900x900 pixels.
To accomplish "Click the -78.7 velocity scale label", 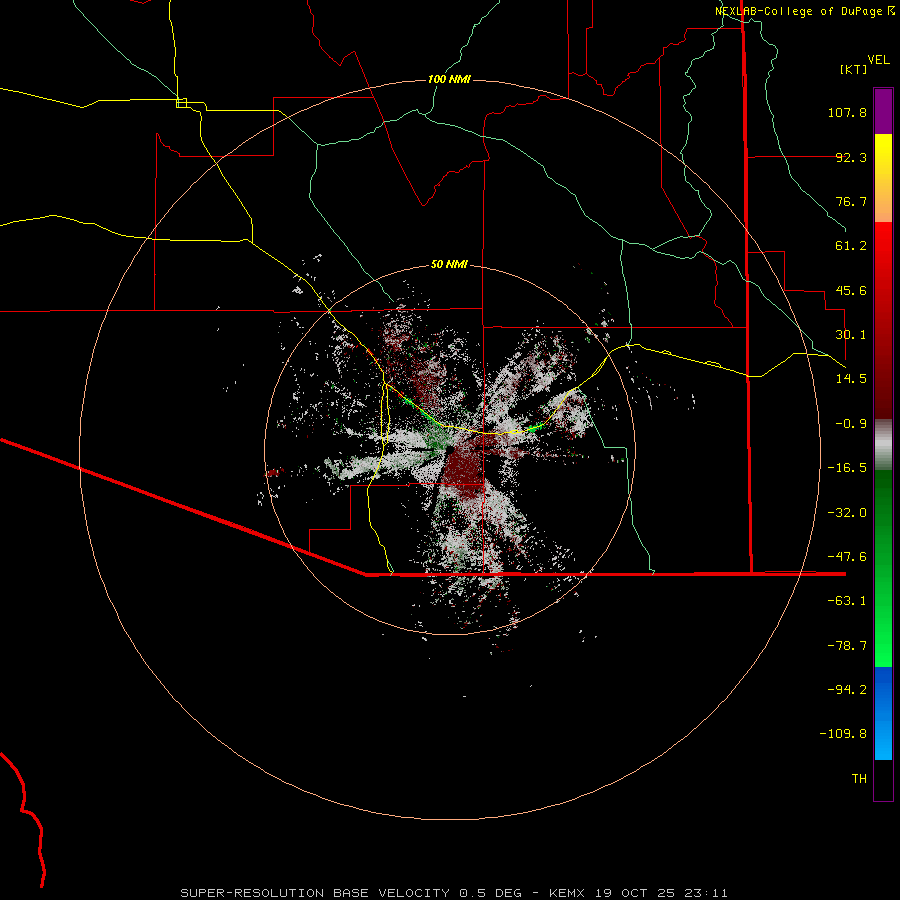I will click(847, 646).
